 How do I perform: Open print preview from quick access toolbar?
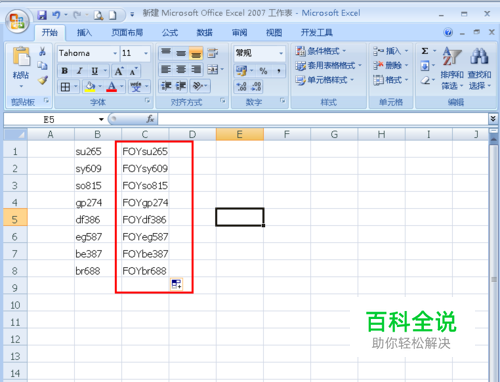pyautogui.click(x=99, y=15)
